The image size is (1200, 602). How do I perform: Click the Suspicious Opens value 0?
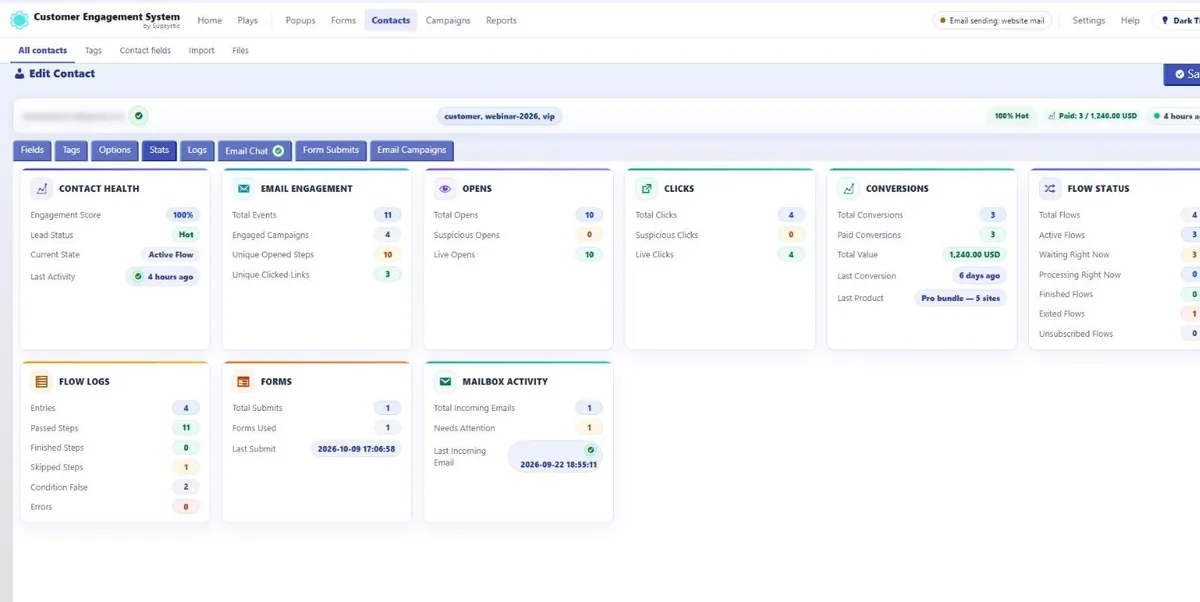(x=589, y=235)
